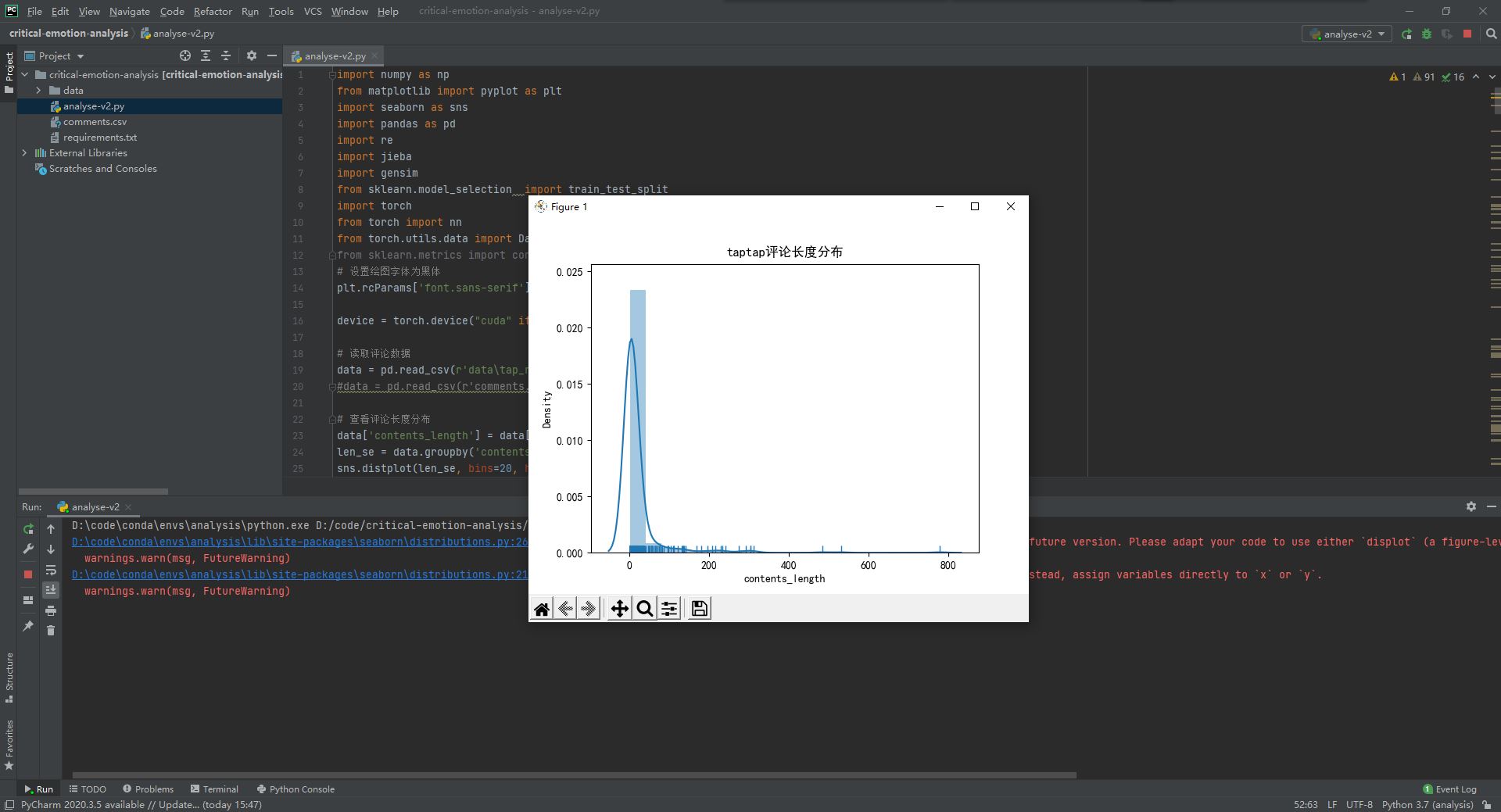Open the Event Log button
The width and height of the screenshot is (1501, 812).
point(1449,789)
